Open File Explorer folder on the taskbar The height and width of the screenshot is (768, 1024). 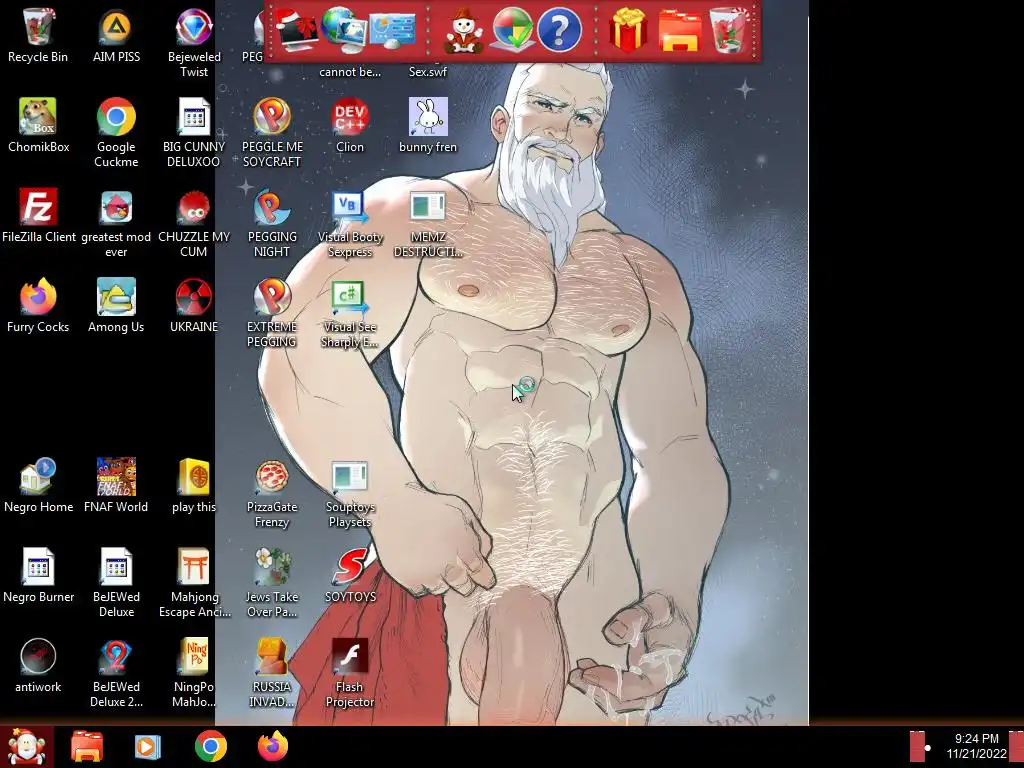(87, 746)
